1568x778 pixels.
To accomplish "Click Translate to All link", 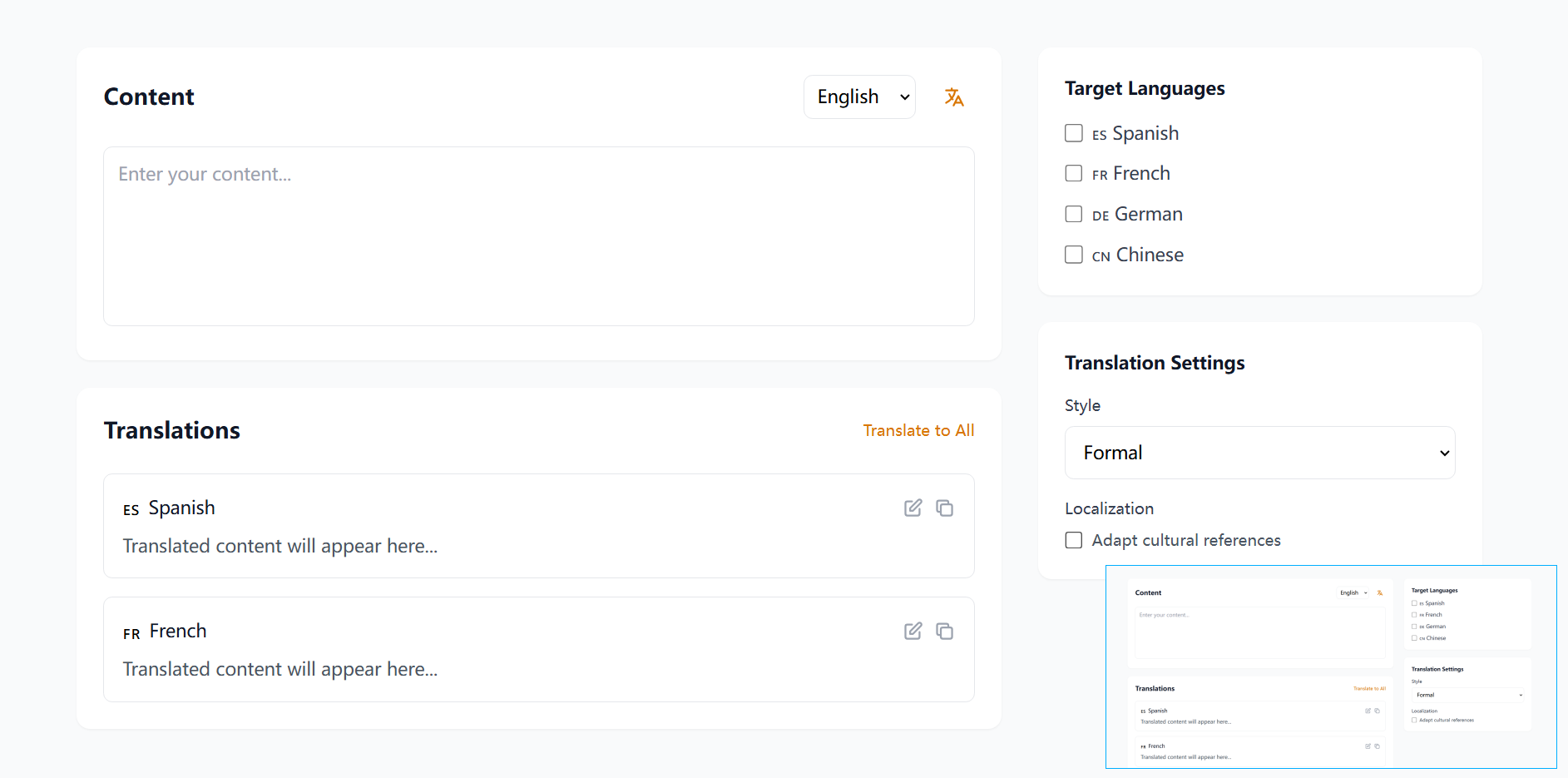I will coord(918,430).
